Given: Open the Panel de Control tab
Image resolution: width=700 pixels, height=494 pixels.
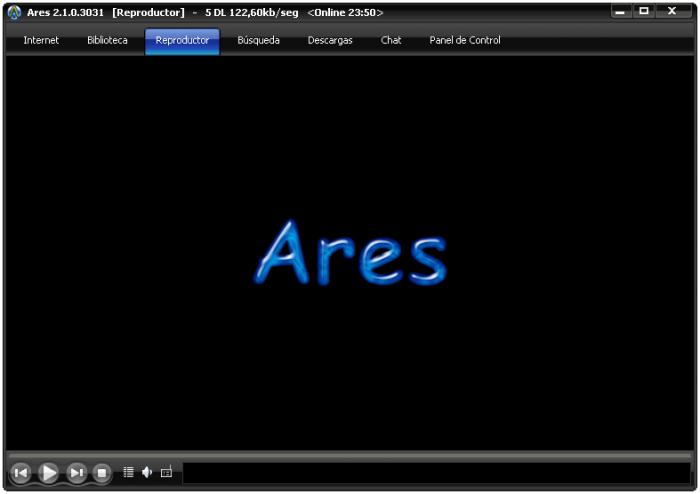Looking at the screenshot, I should pyautogui.click(x=465, y=41).
